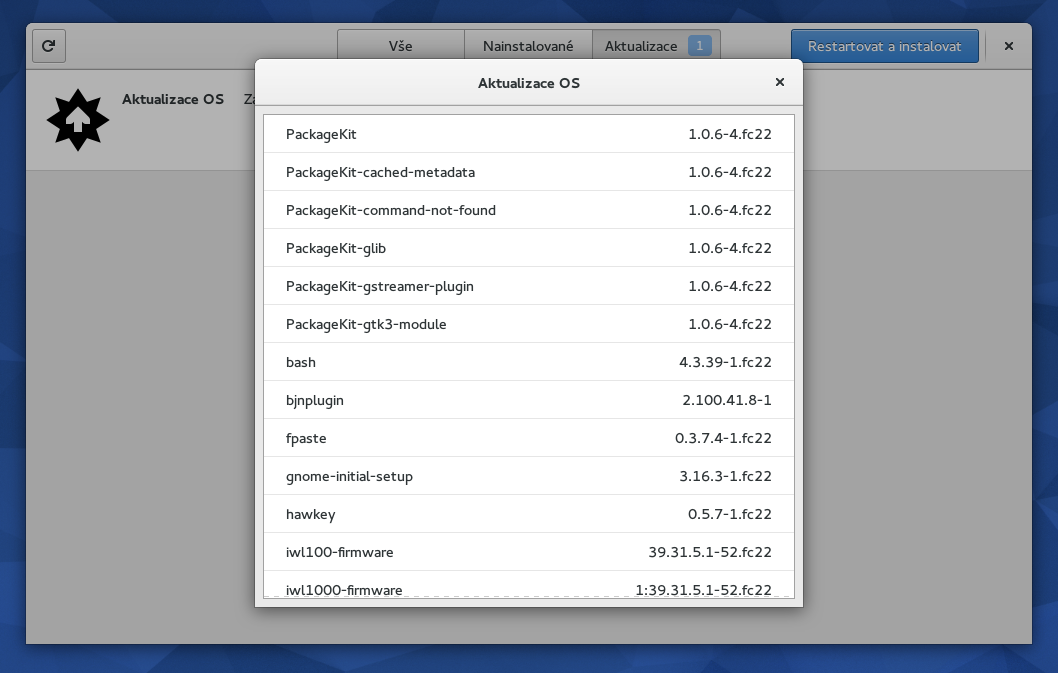Viewport: 1058px width, 673px height.
Task: Select the Aktualizace tab
Action: coord(641,46)
